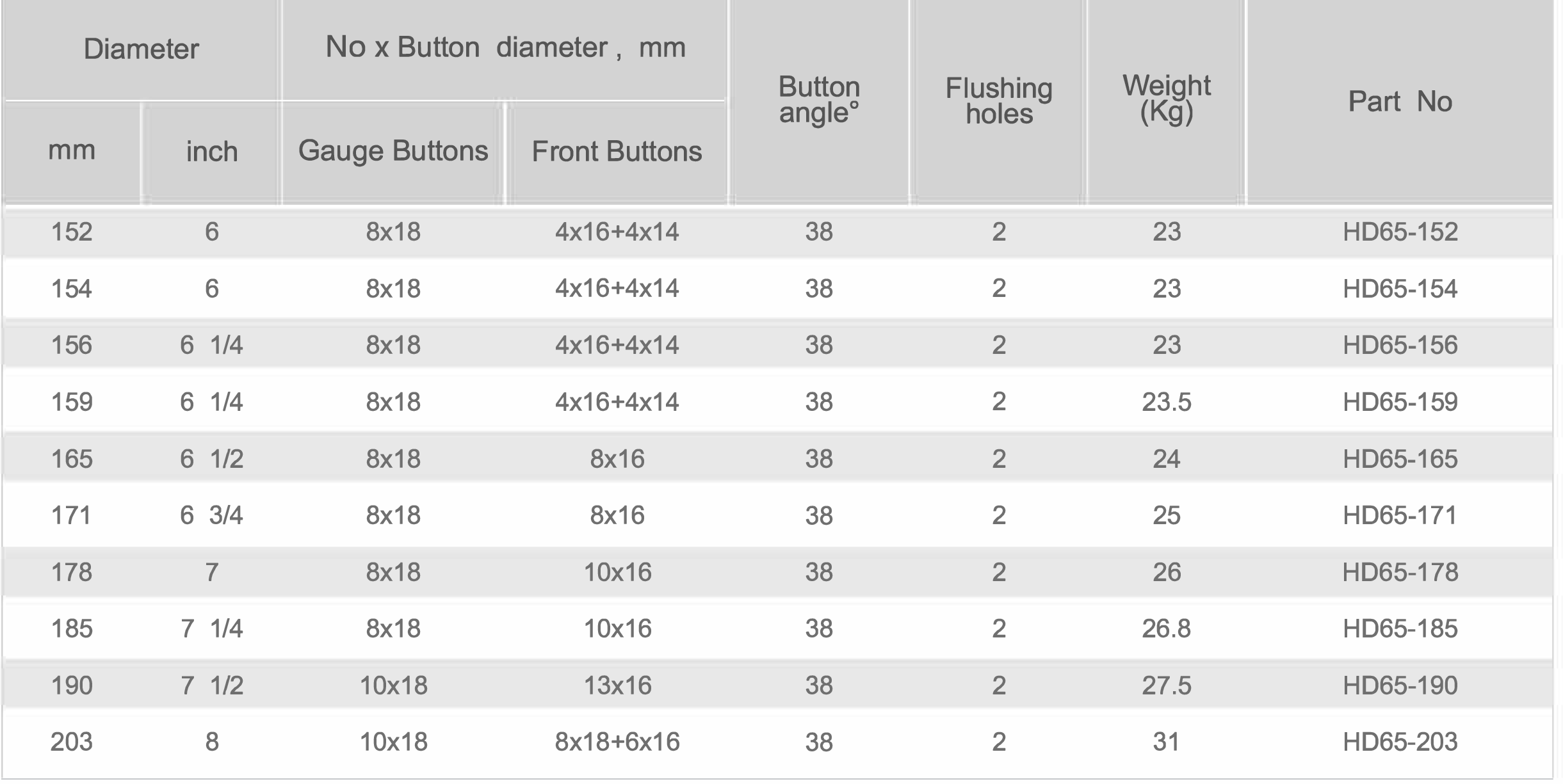Click the 6 3/4 inch cell

point(211,515)
